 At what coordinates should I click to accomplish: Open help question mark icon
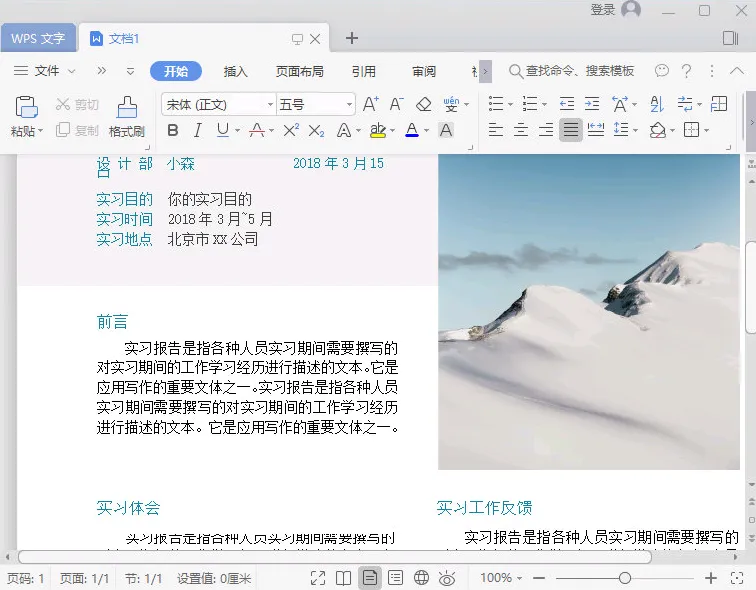point(687,71)
